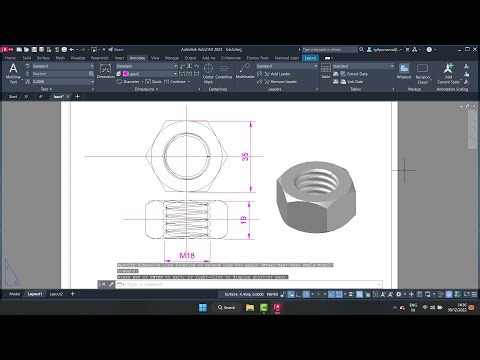Image resolution: width=480 pixels, height=360 pixels.
Task: Click the Continue dimension tool
Action: point(175,81)
